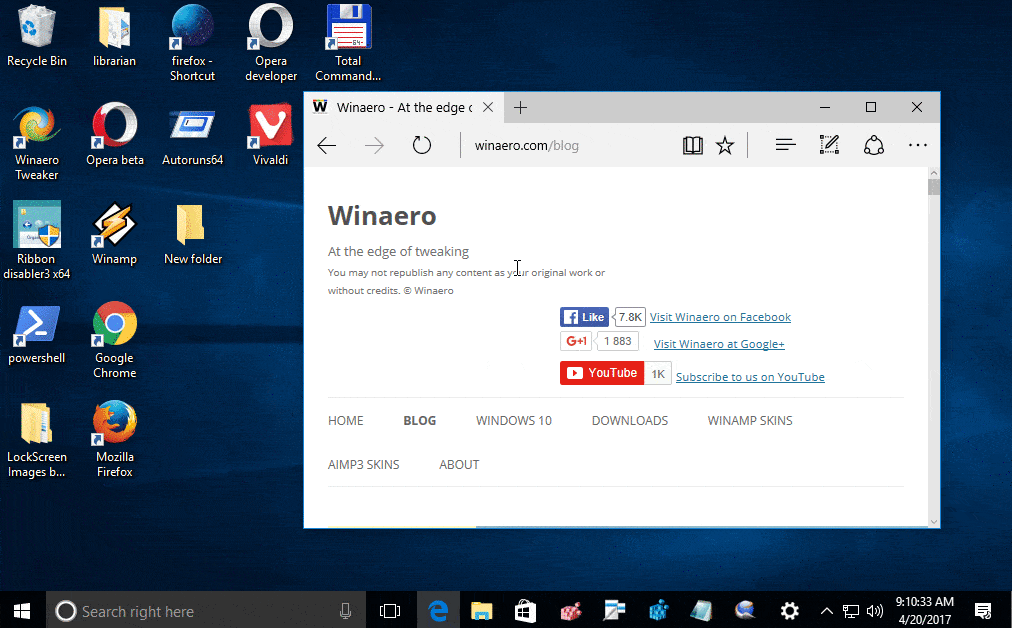Image resolution: width=1012 pixels, height=628 pixels.
Task: Click the taskbar clock showing 9:10:33 AM
Action: click(924, 611)
